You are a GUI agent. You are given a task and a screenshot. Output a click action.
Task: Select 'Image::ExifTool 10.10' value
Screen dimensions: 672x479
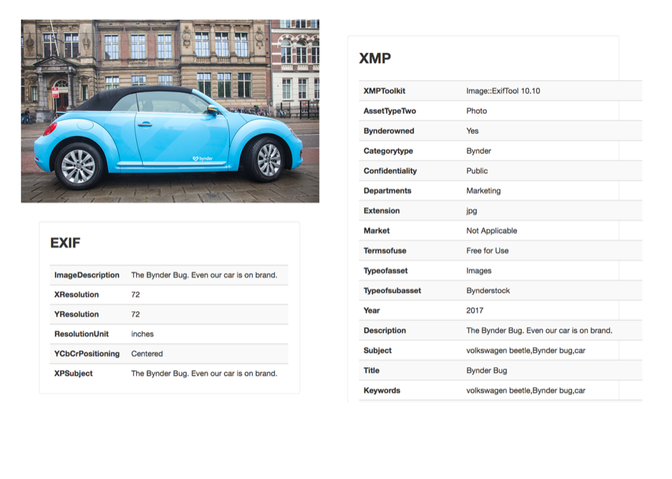click(503, 91)
